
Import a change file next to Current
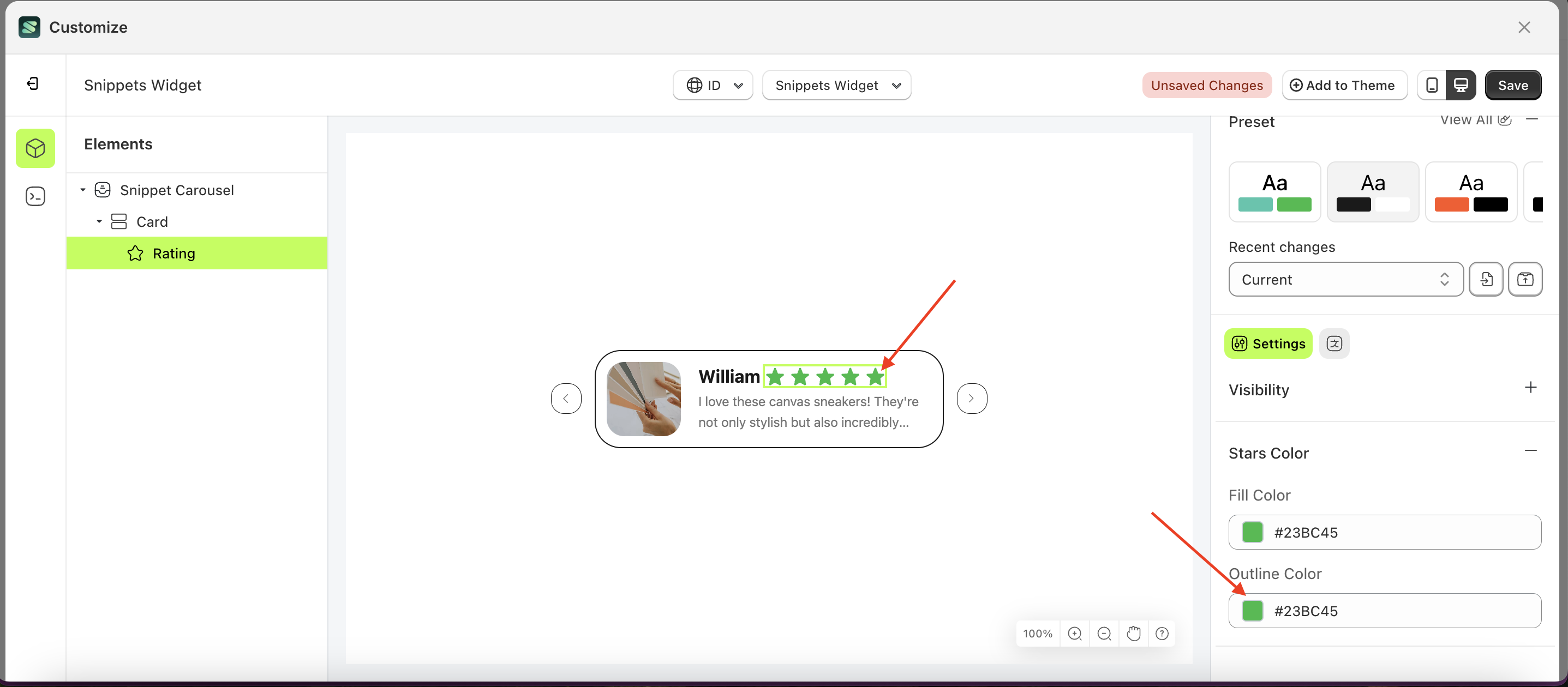coord(1486,279)
